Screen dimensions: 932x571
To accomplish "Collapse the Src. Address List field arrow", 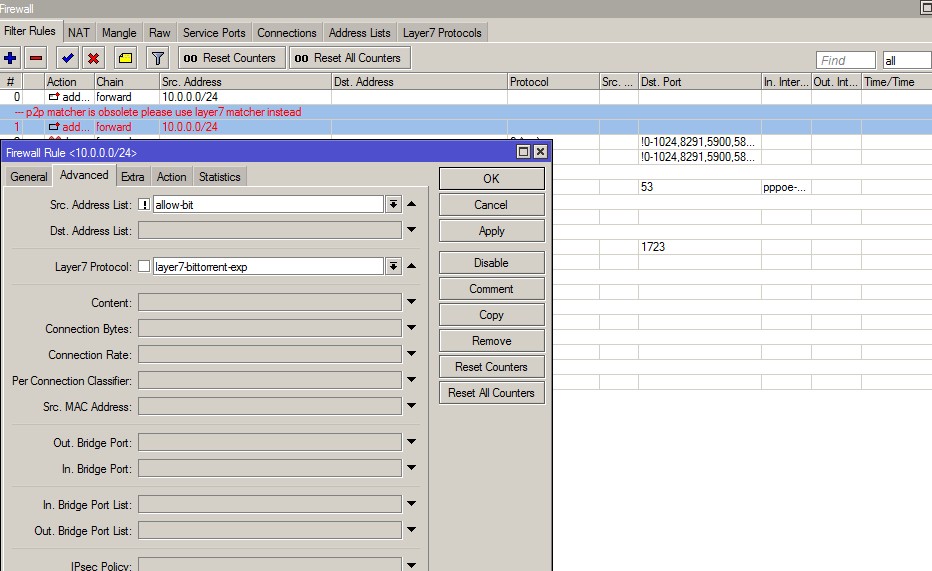I will coord(412,204).
